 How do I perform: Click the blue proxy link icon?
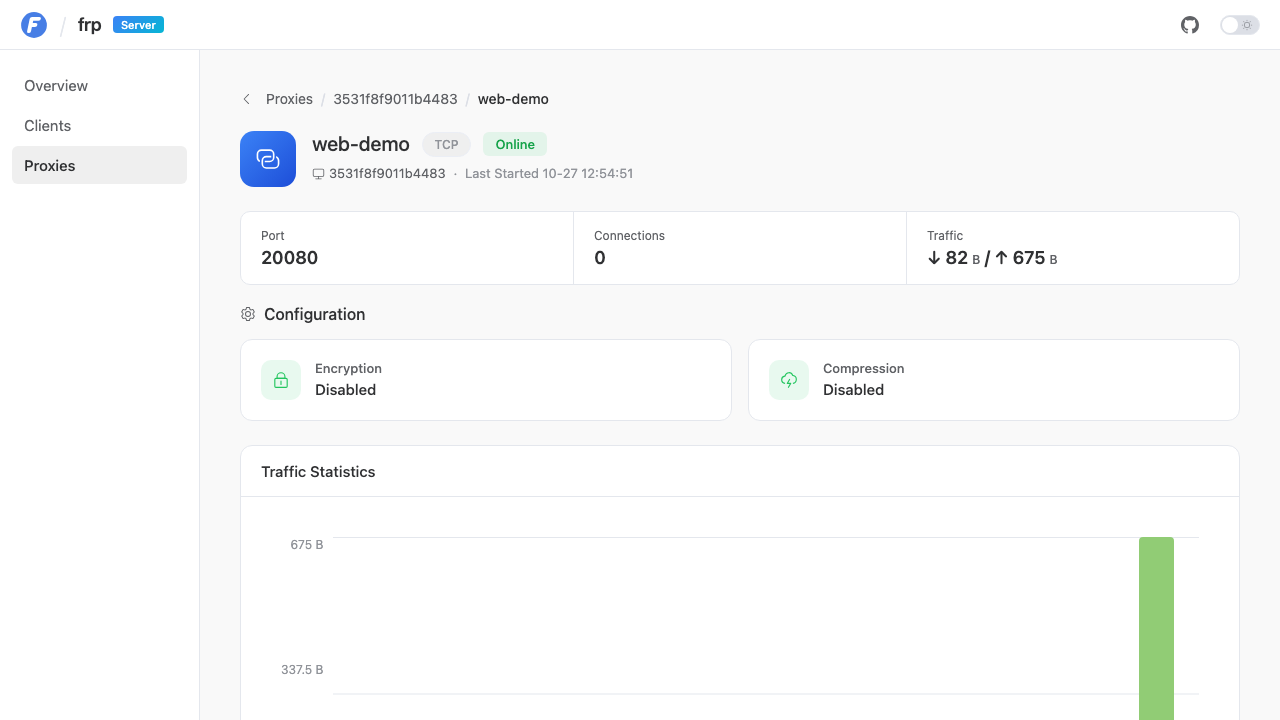tap(268, 159)
